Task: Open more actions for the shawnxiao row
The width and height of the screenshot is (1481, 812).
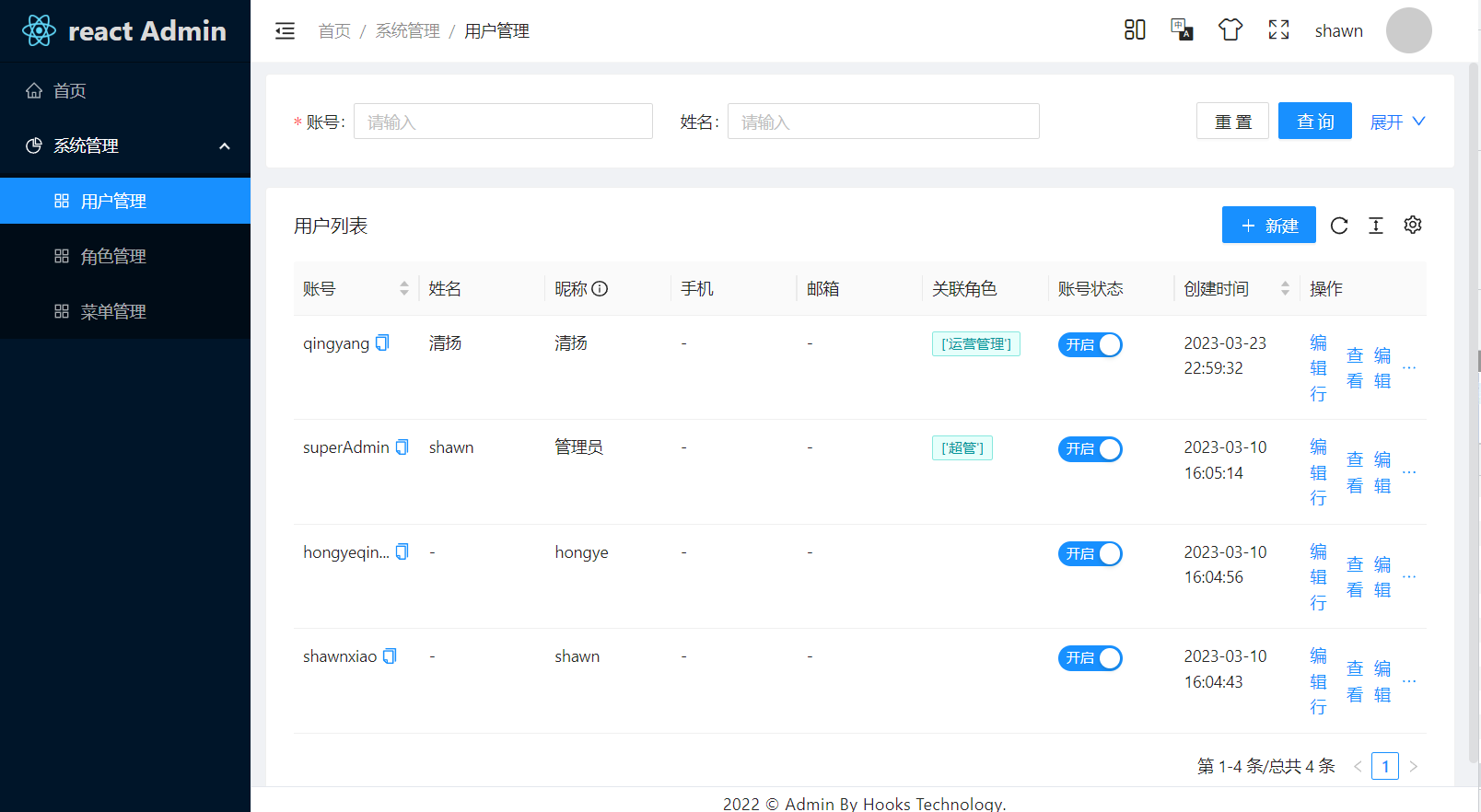Action: pyautogui.click(x=1409, y=681)
